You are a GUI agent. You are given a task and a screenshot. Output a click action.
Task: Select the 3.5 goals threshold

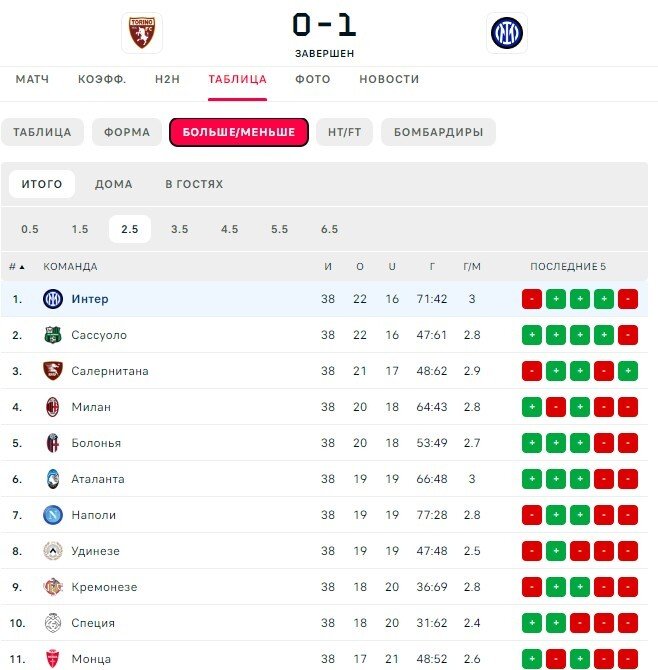[x=180, y=229]
